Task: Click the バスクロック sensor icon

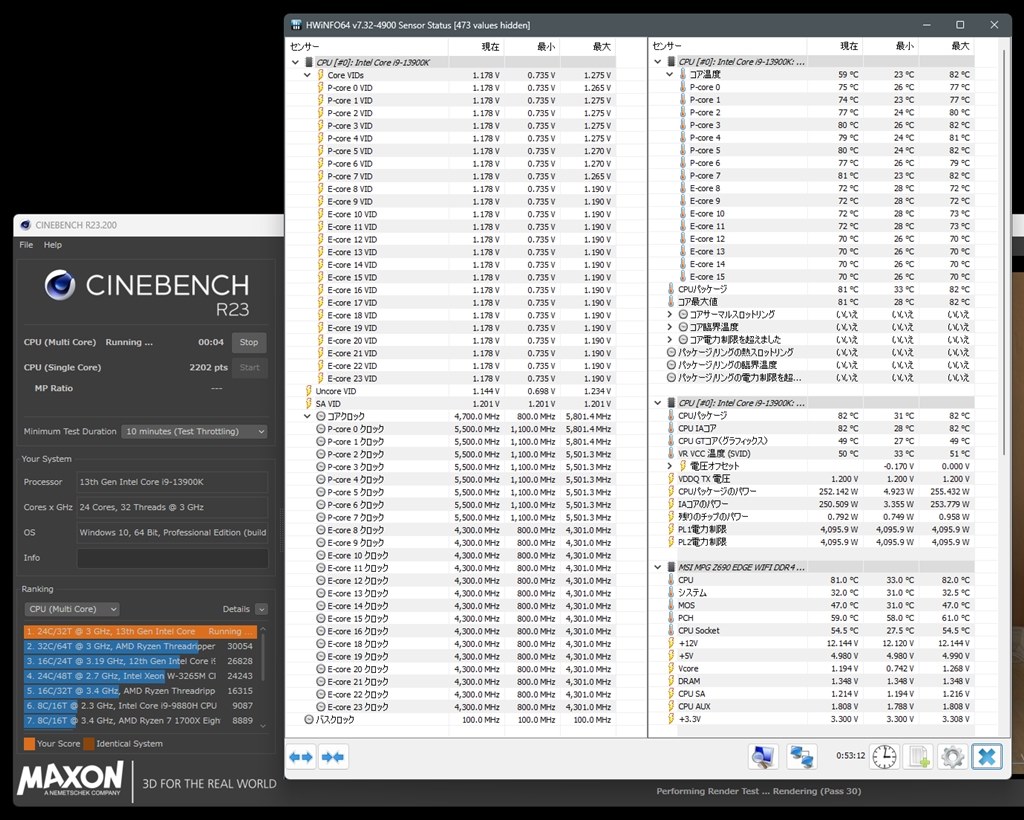Action: coord(308,719)
